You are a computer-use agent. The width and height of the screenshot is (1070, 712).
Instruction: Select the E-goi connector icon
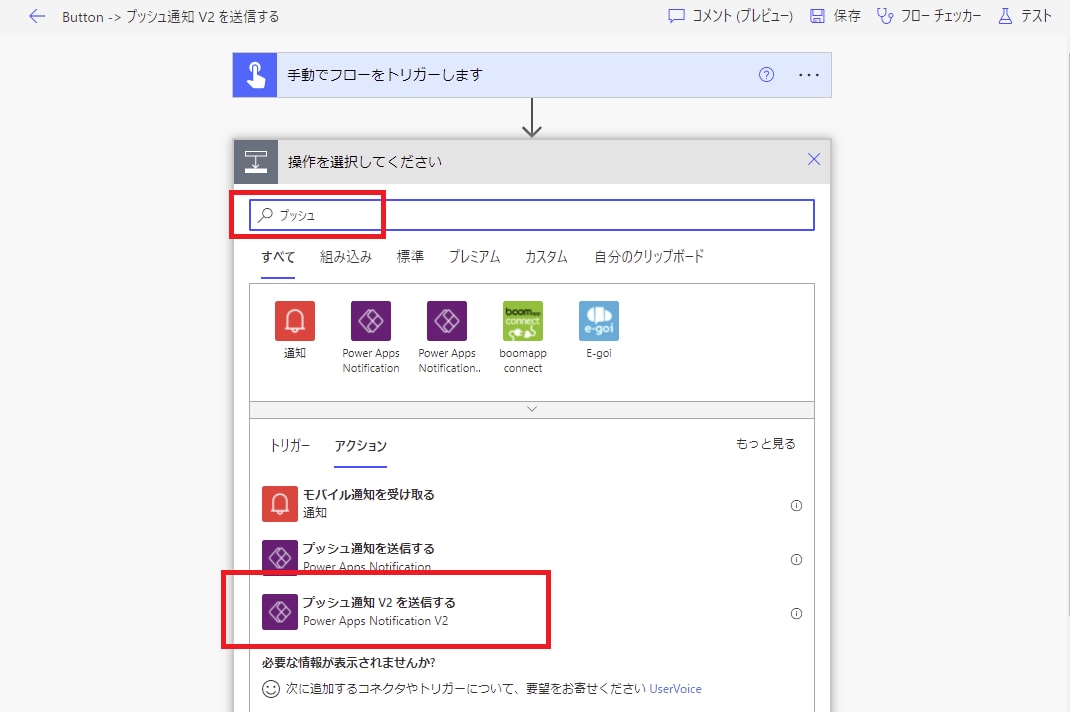click(598, 321)
